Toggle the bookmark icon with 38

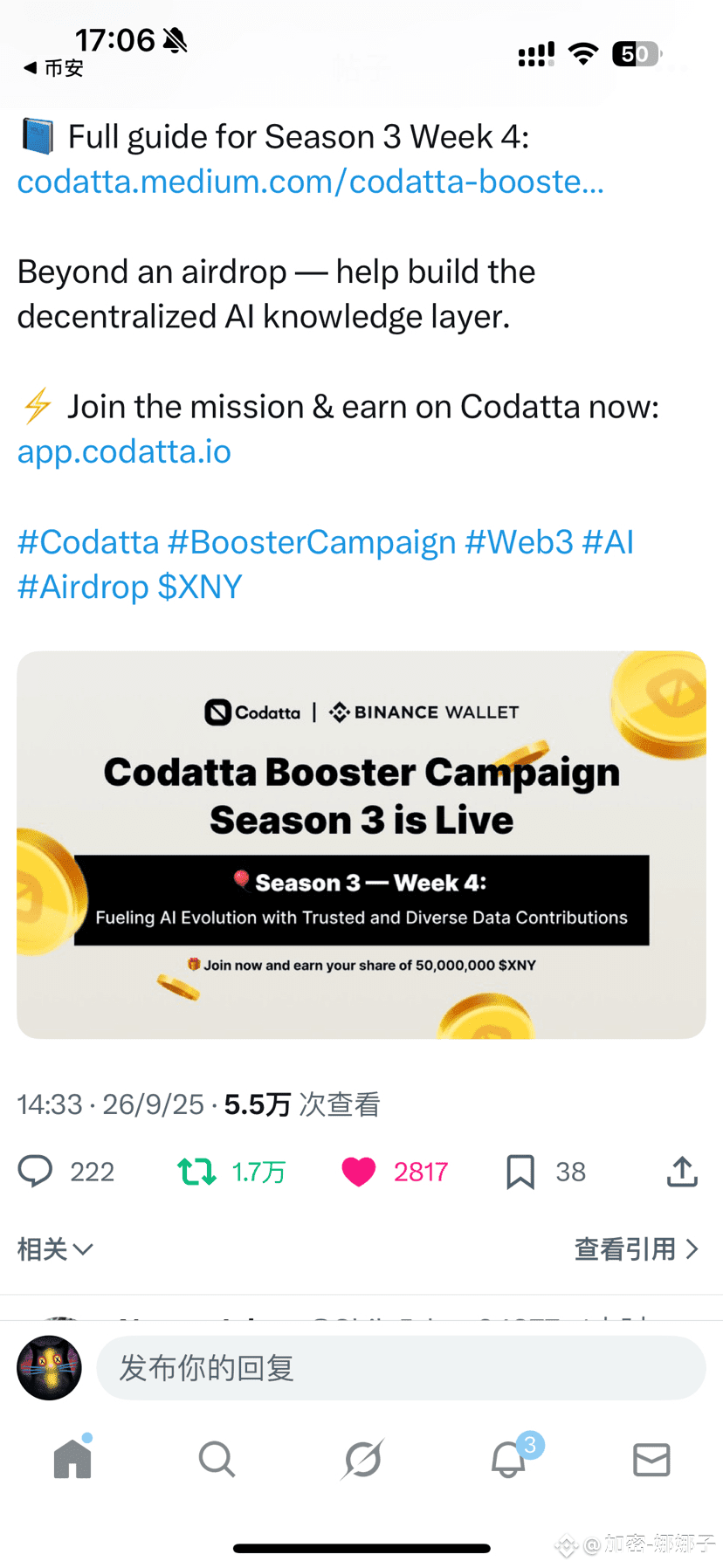tap(520, 1171)
